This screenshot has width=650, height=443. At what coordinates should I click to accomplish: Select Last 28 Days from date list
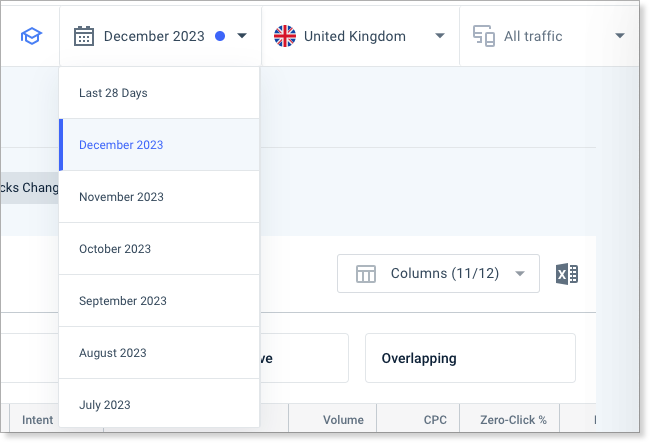point(159,93)
